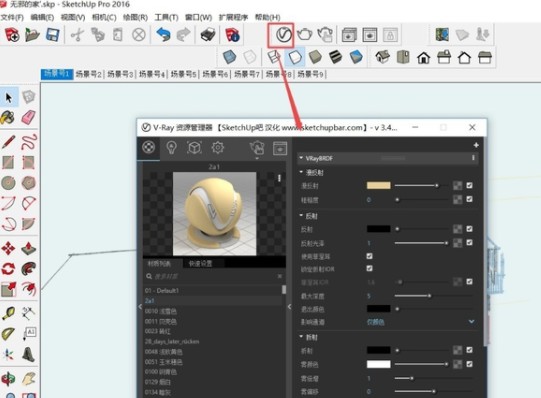Open the 文件(F) menu
The width and height of the screenshot is (541, 398).
(12, 17)
